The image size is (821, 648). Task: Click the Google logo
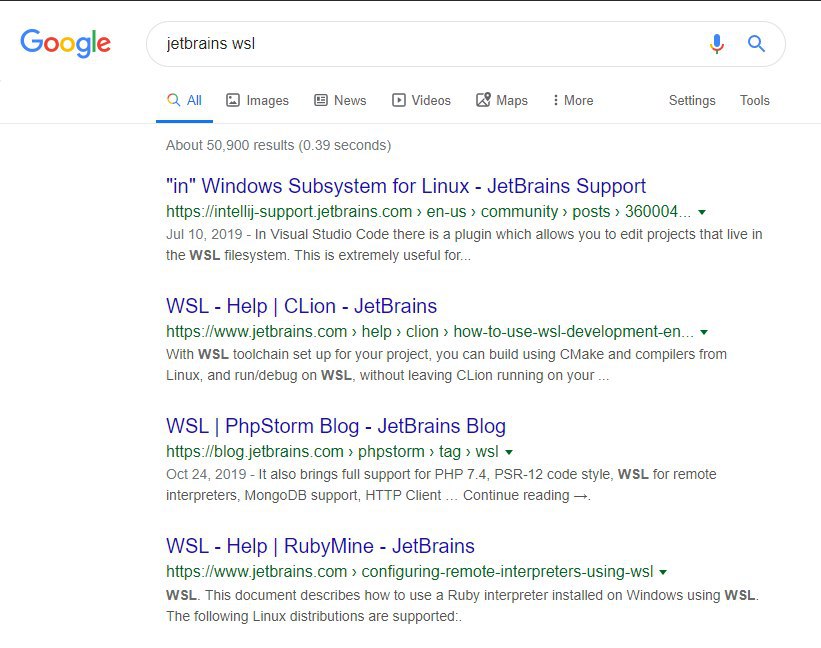click(65, 43)
